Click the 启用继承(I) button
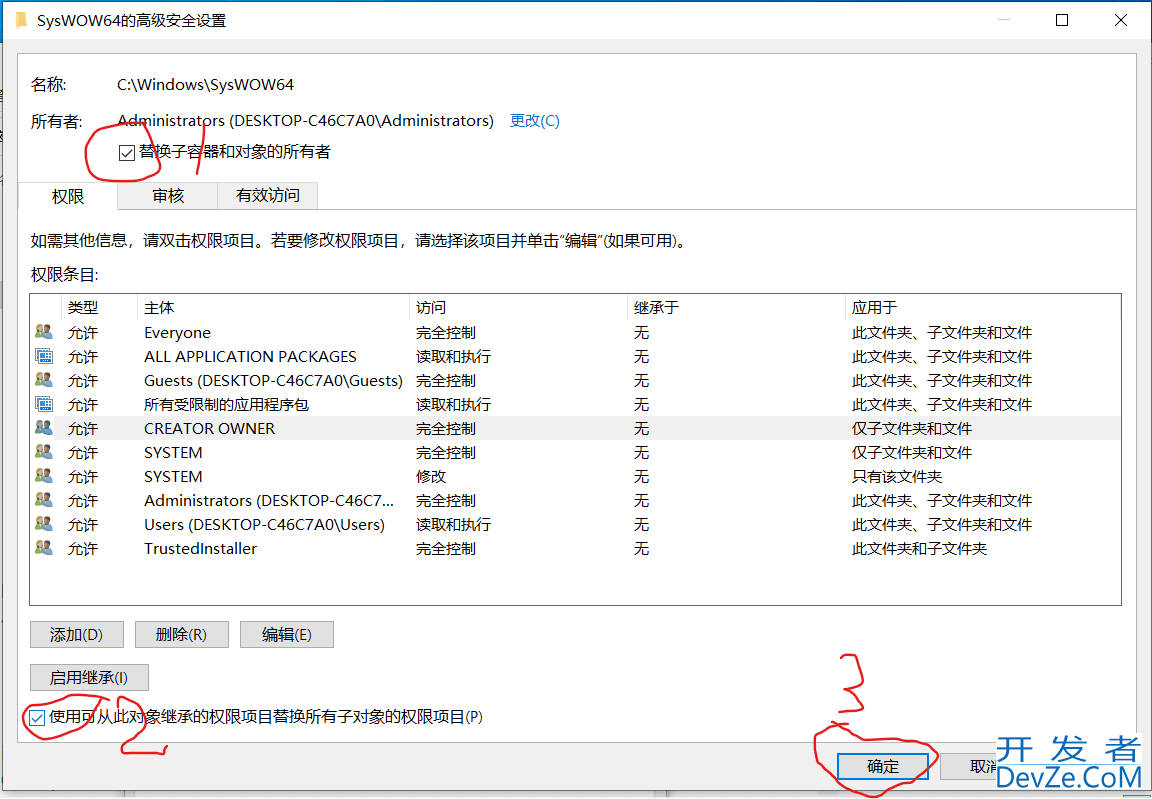Image resolution: width=1152 pixels, height=799 pixels. click(x=89, y=677)
